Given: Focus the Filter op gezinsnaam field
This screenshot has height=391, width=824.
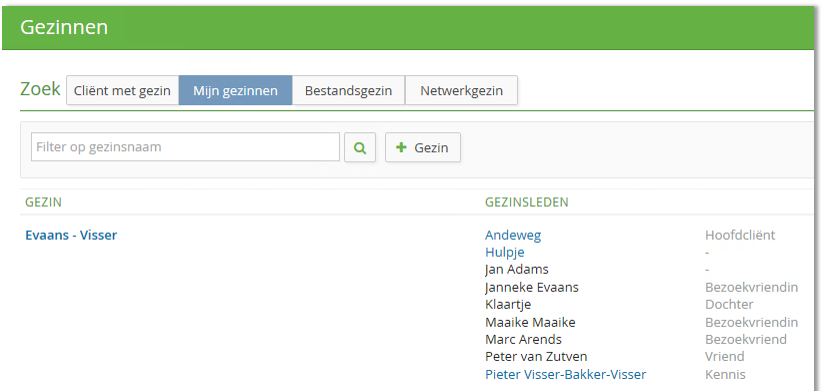Looking at the screenshot, I should (186, 147).
